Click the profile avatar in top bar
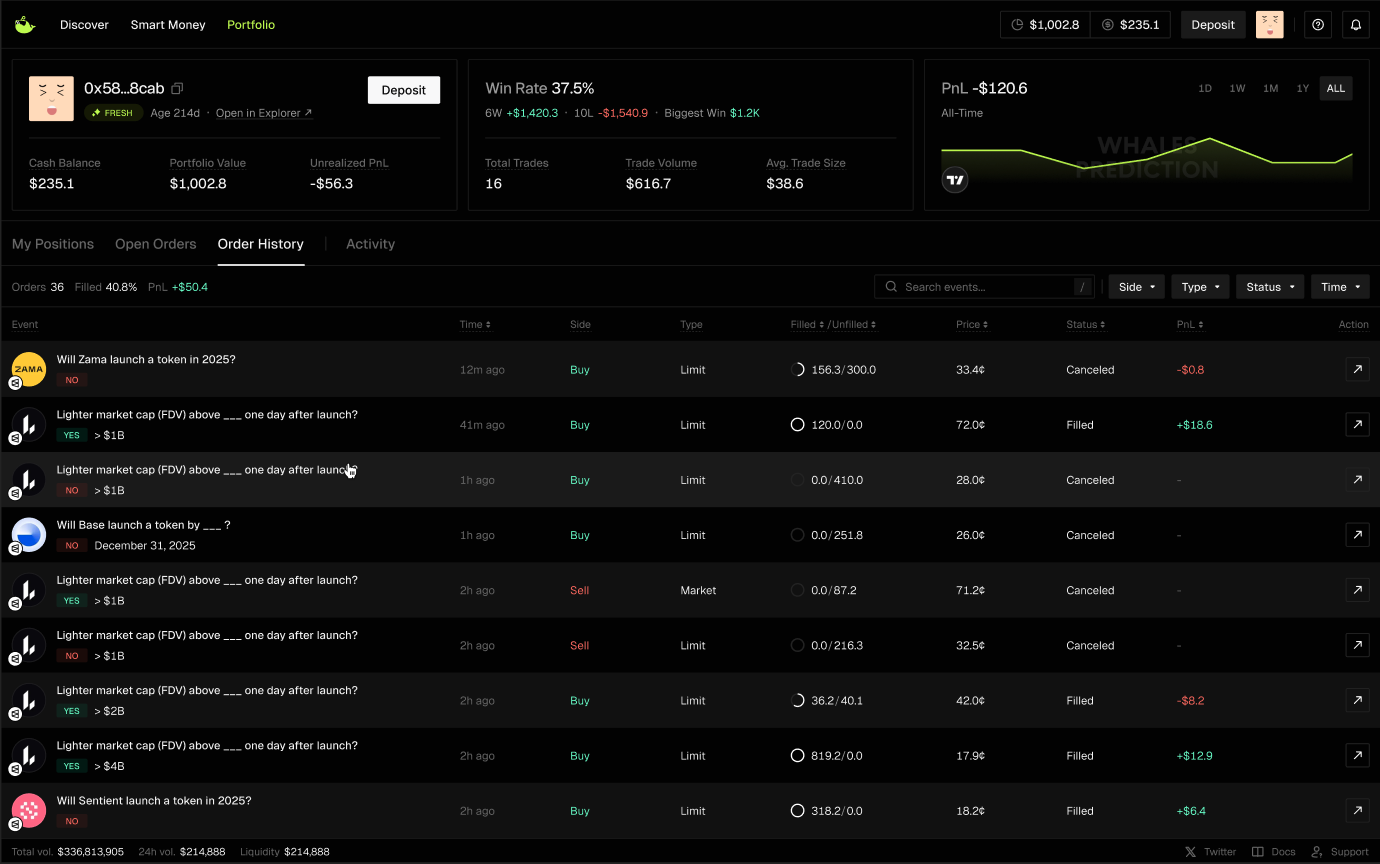The height and width of the screenshot is (864, 1380). tap(1269, 25)
